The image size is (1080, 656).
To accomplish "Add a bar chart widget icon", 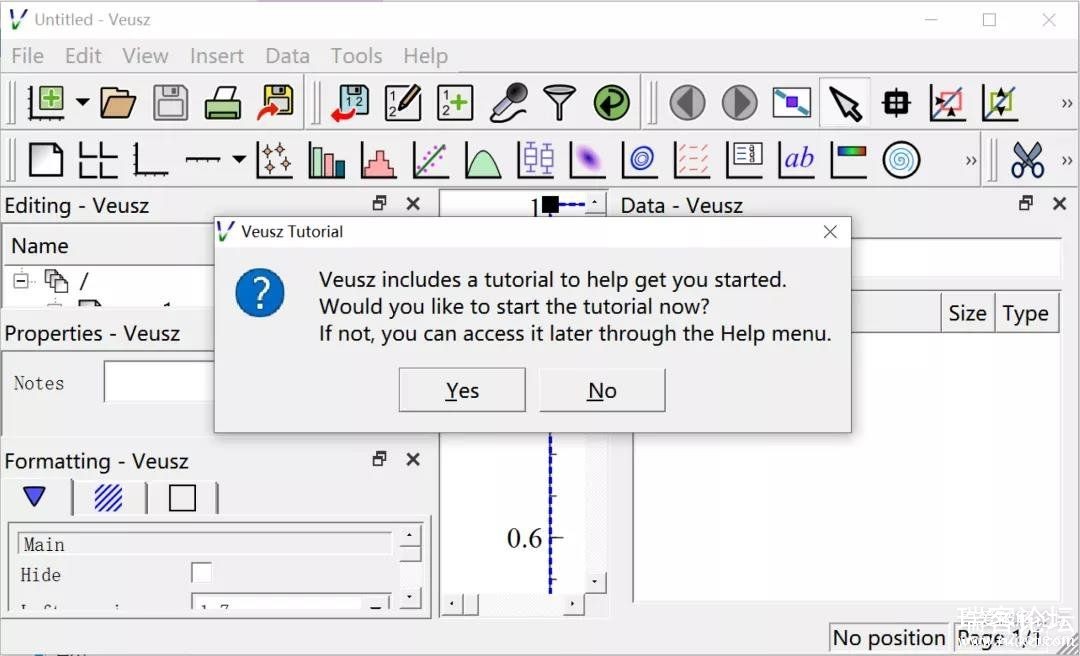I will [x=326, y=159].
